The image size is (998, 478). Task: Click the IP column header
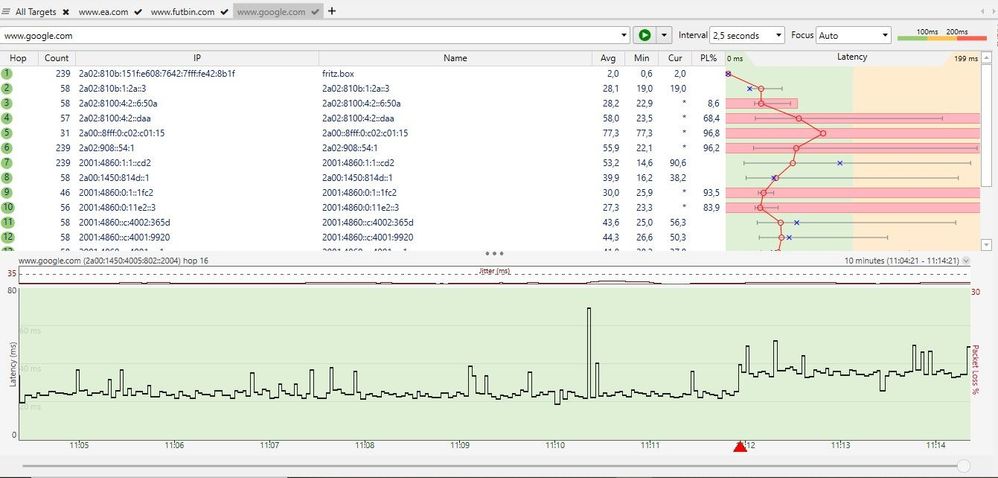coord(197,58)
